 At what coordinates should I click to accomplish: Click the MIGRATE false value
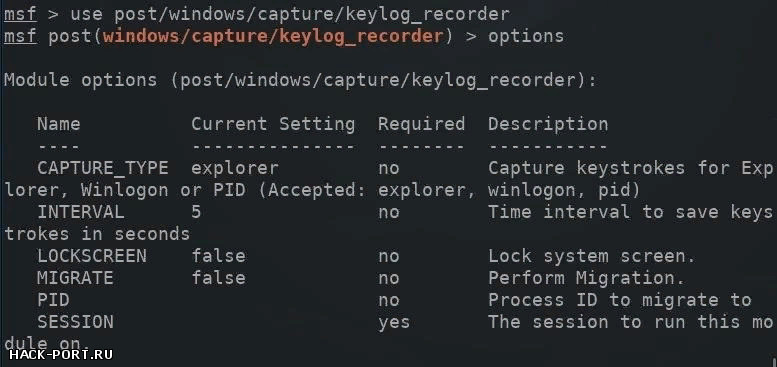219,278
